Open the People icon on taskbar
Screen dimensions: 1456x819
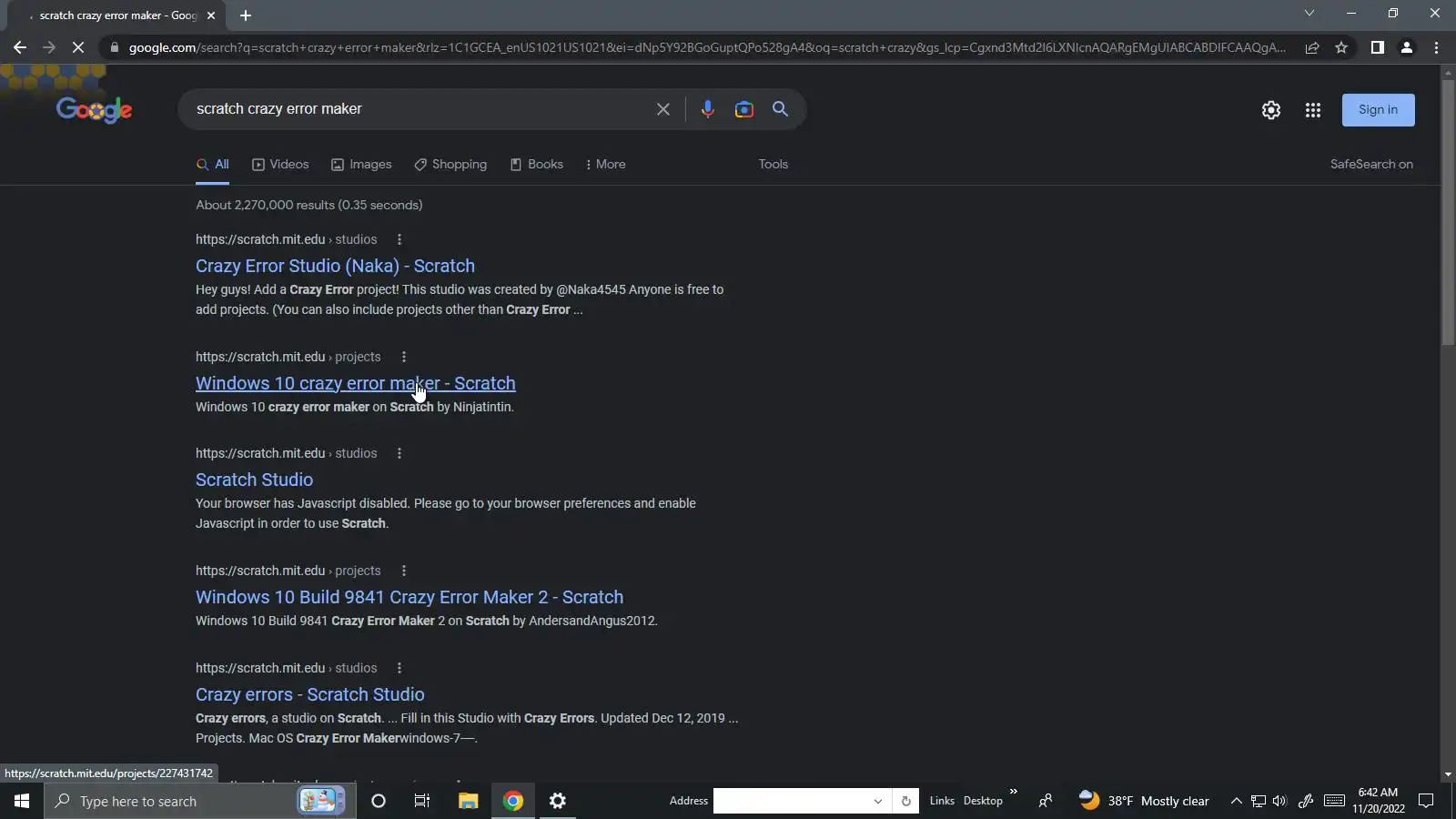click(x=1046, y=801)
